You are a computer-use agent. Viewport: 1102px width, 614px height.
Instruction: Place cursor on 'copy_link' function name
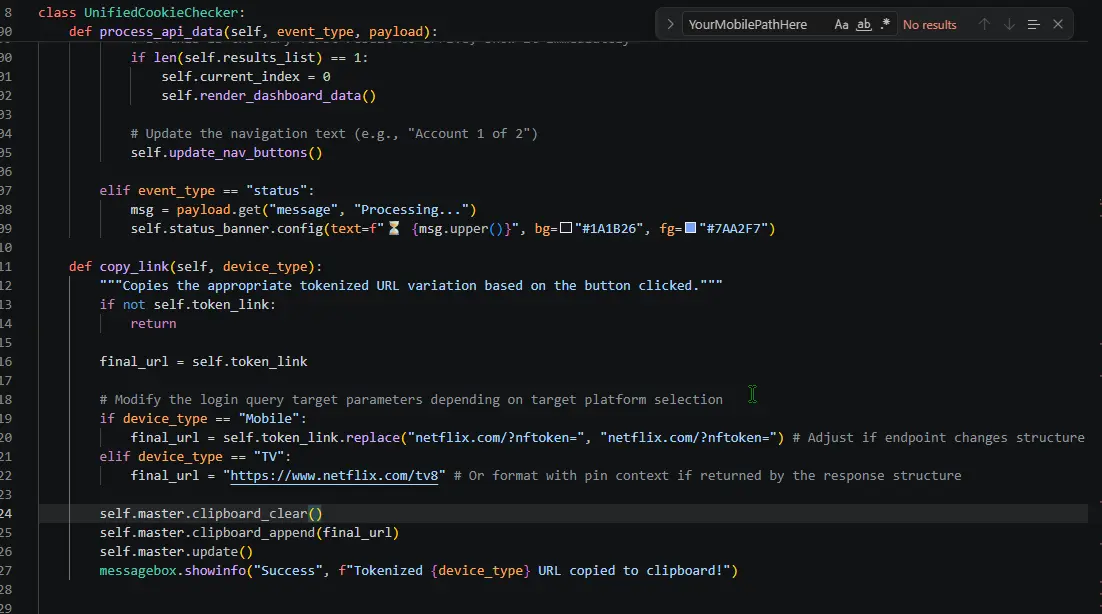point(134,266)
